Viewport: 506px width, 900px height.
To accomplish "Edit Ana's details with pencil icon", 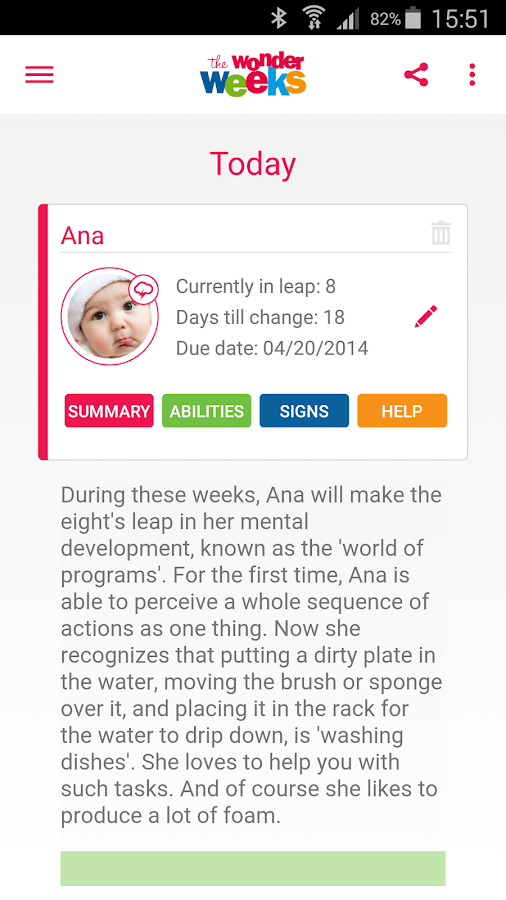I will coord(426,316).
